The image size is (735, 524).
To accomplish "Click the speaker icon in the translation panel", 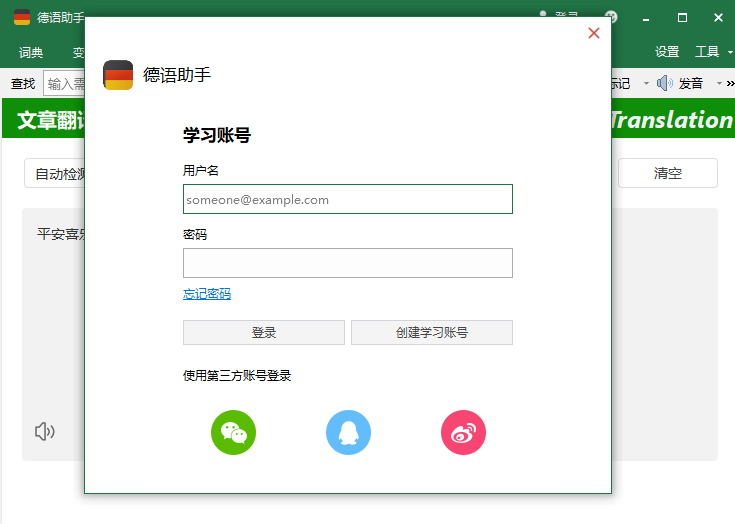I will tap(45, 431).
